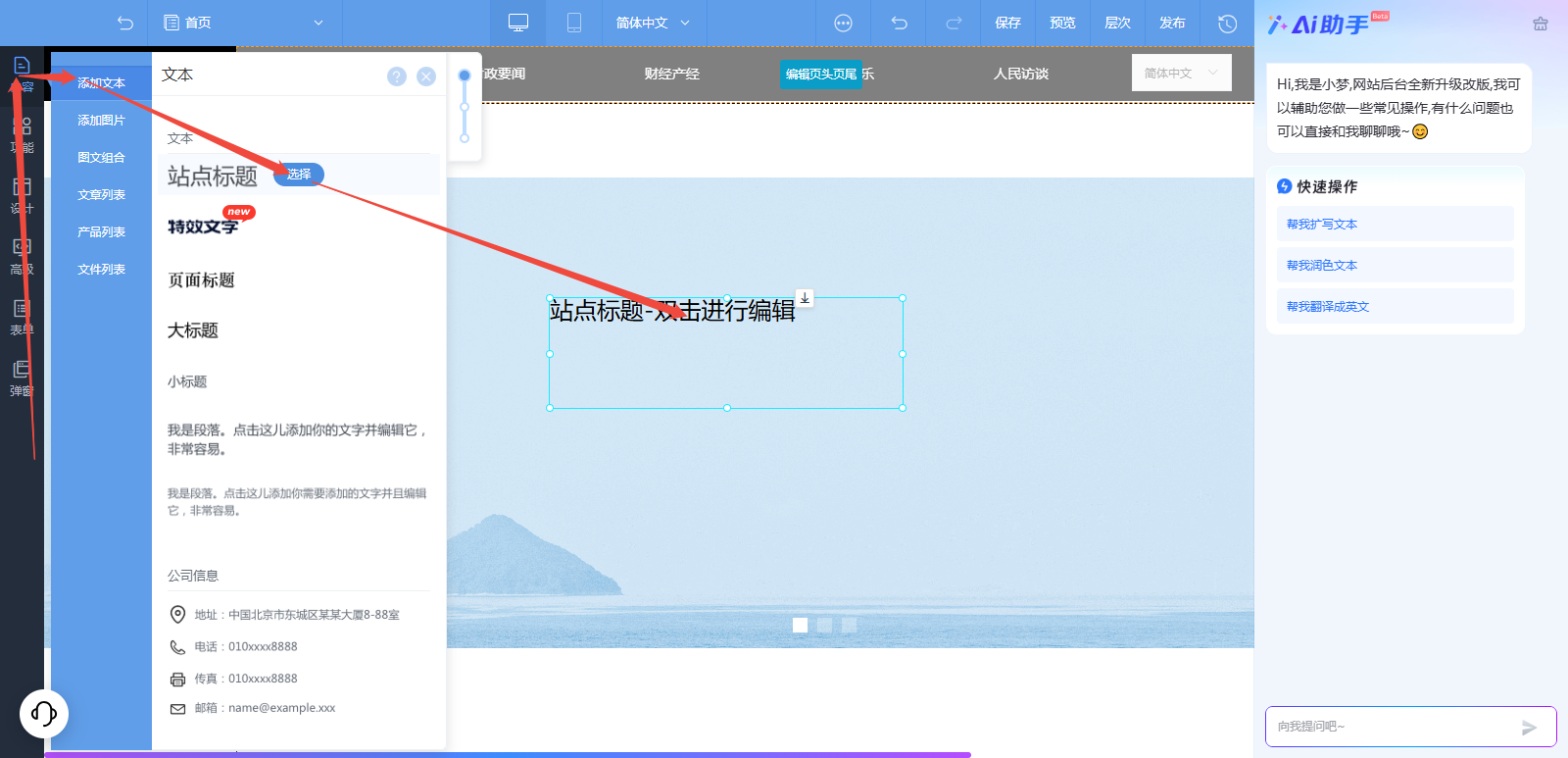Choose the 页面标题 text style
Image resolution: width=1568 pixels, height=758 pixels.
[201, 280]
